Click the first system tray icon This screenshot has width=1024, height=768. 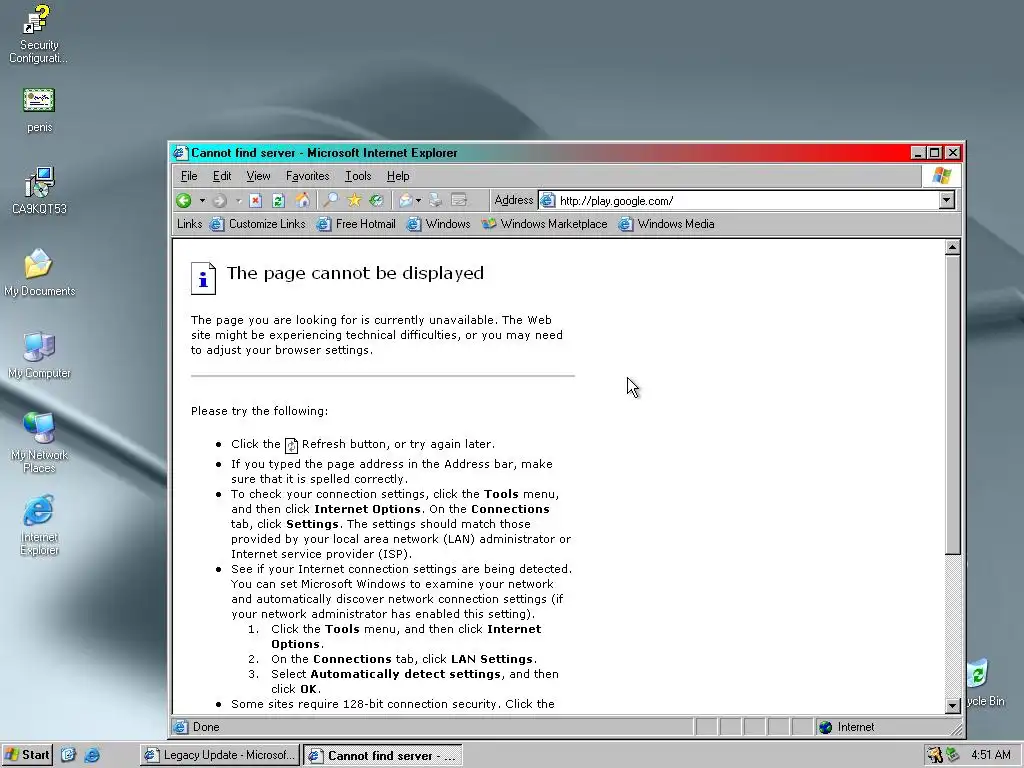(x=935, y=755)
